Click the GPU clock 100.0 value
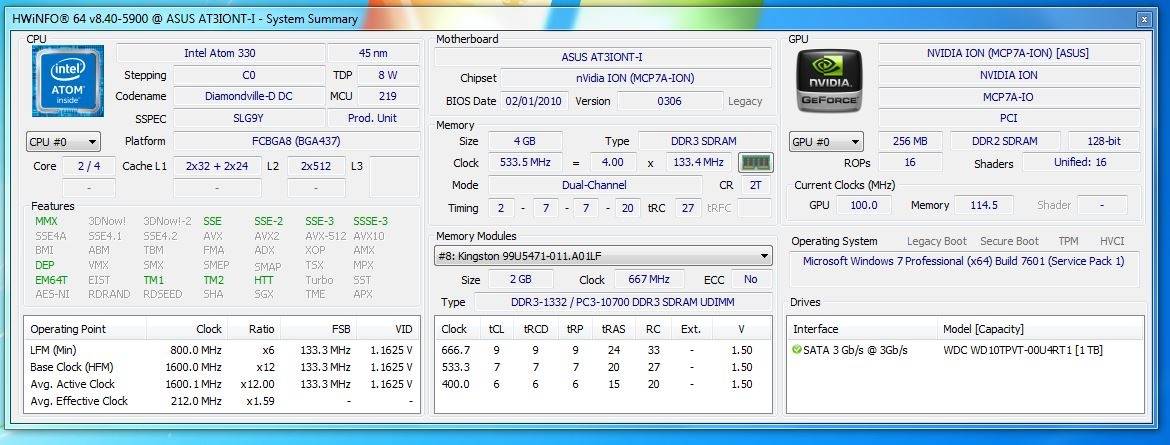The image size is (1170, 445). pyautogui.click(x=864, y=205)
